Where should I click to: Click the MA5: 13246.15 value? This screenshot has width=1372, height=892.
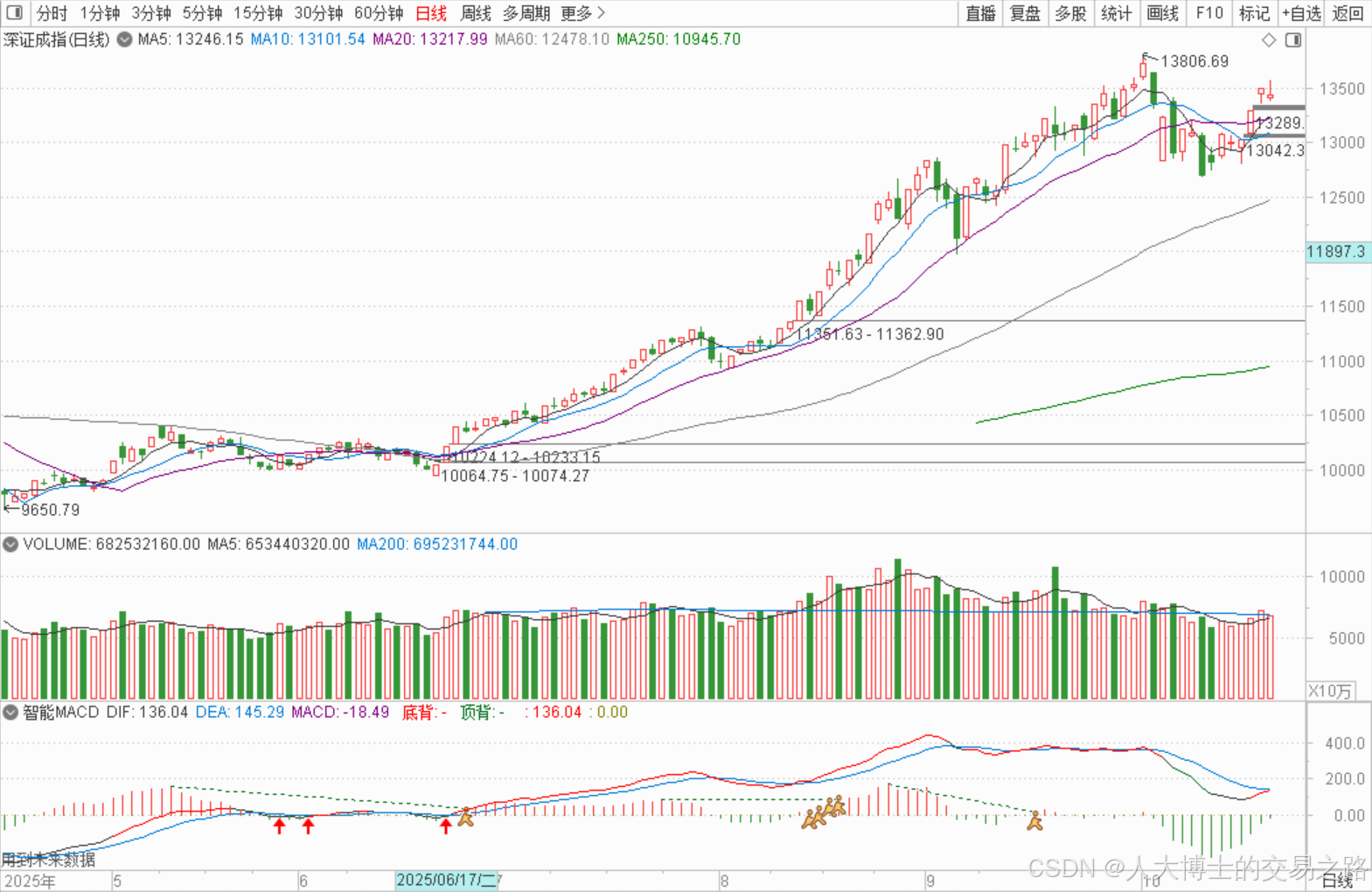[190, 39]
